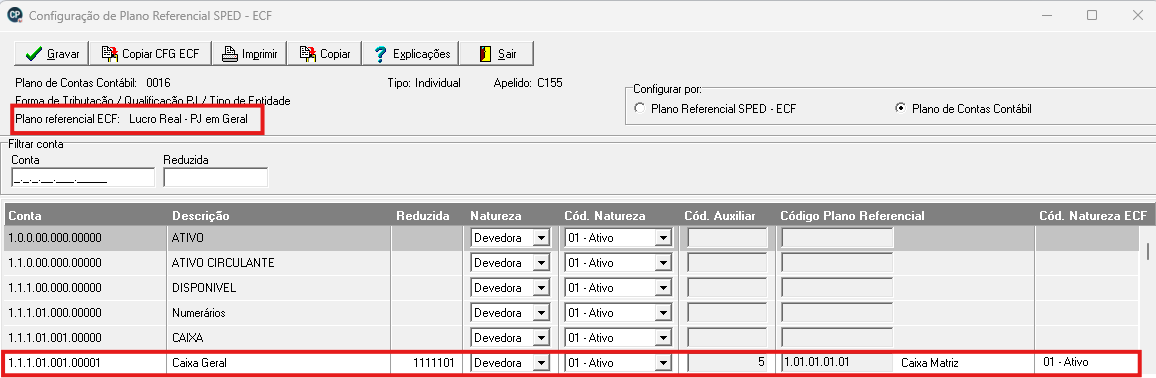Click Cód. Auxiliar field in Numerários row
The height and width of the screenshot is (378, 1156).
728,312
